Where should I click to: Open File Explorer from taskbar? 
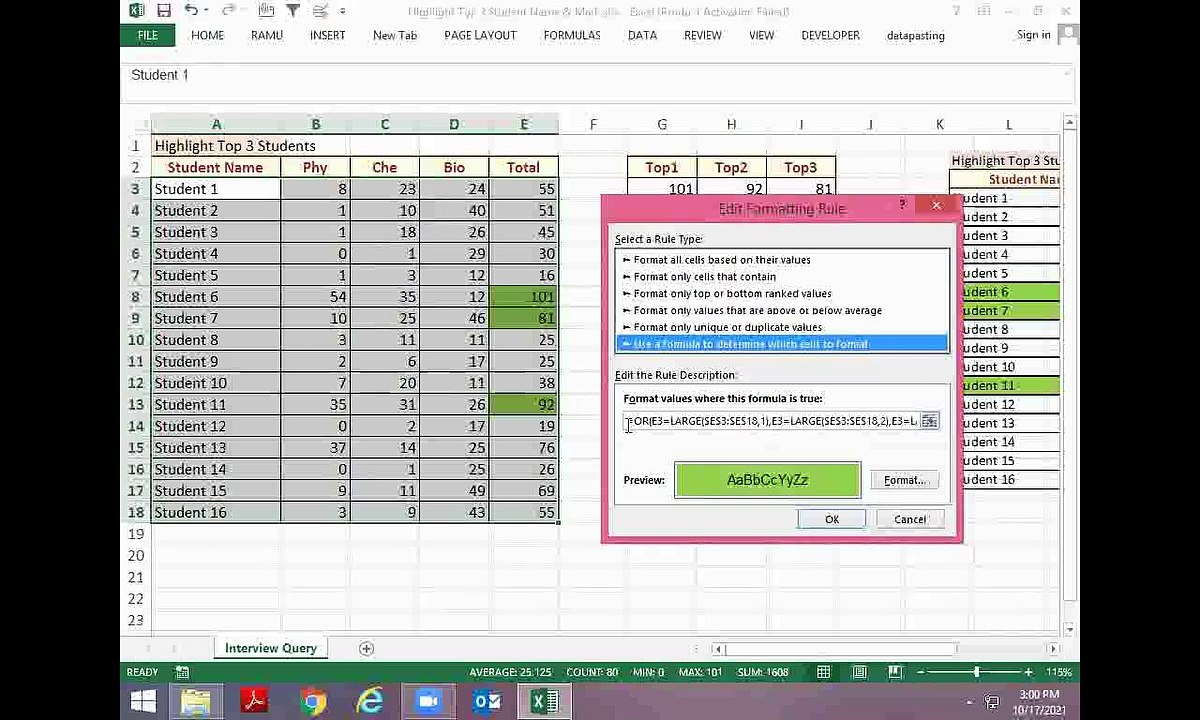(x=197, y=702)
